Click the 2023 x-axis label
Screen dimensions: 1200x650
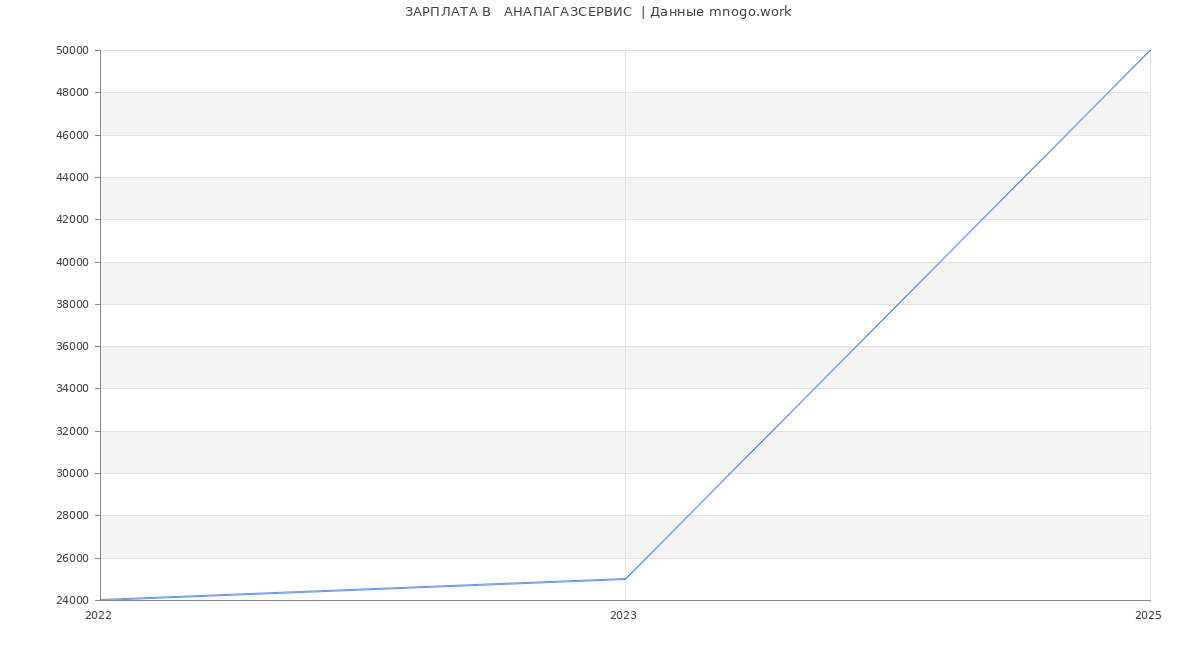(623, 616)
